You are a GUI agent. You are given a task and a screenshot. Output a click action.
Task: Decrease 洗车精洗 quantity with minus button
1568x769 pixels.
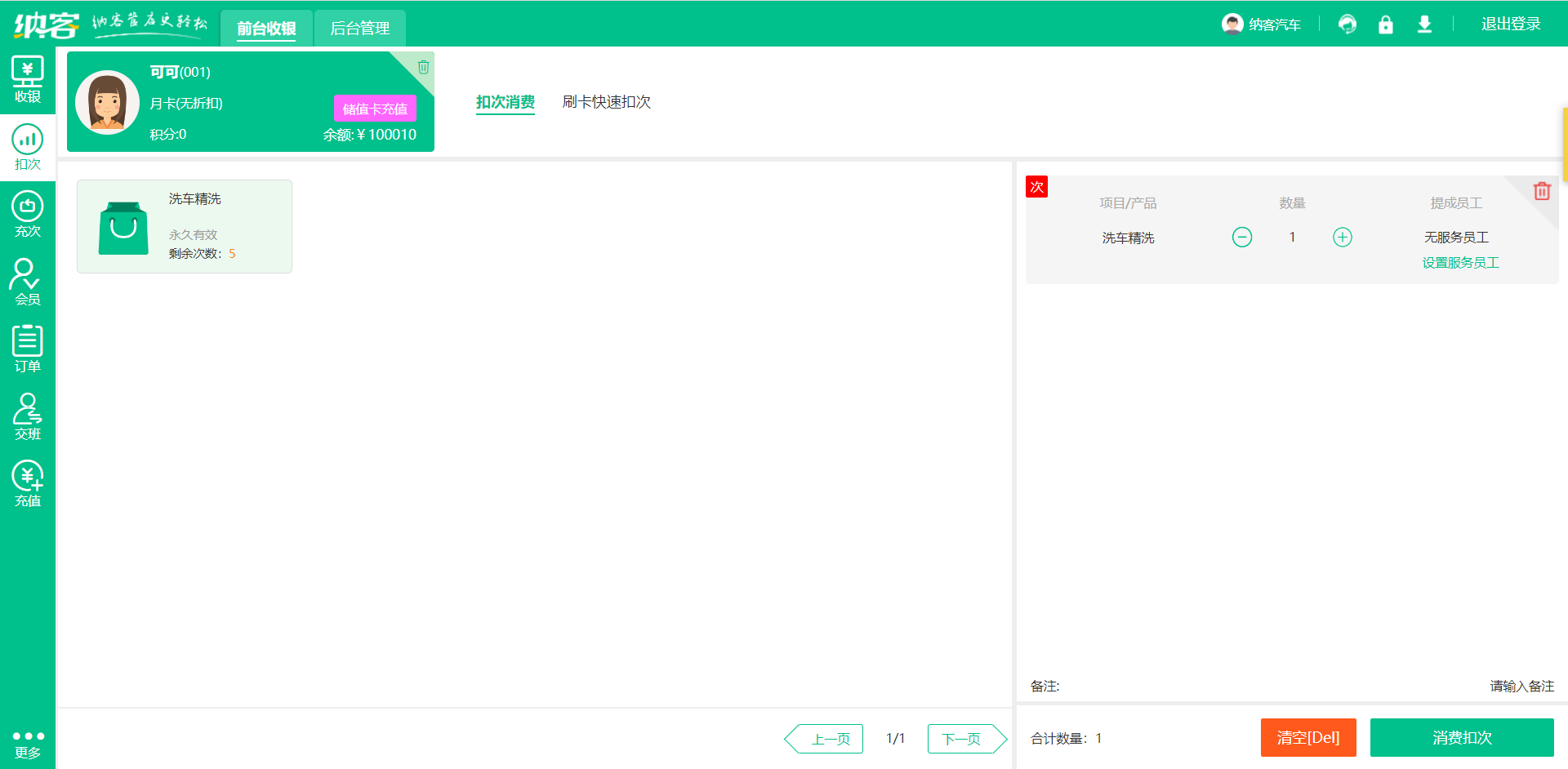(x=1241, y=238)
